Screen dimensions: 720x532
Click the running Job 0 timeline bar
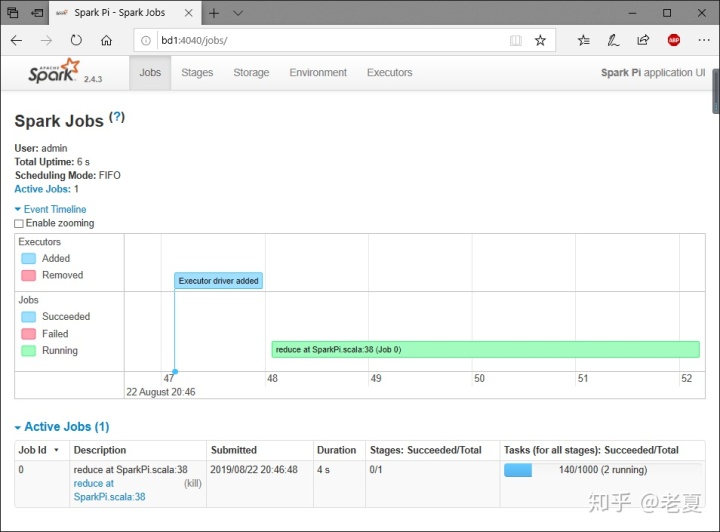[x=485, y=349]
